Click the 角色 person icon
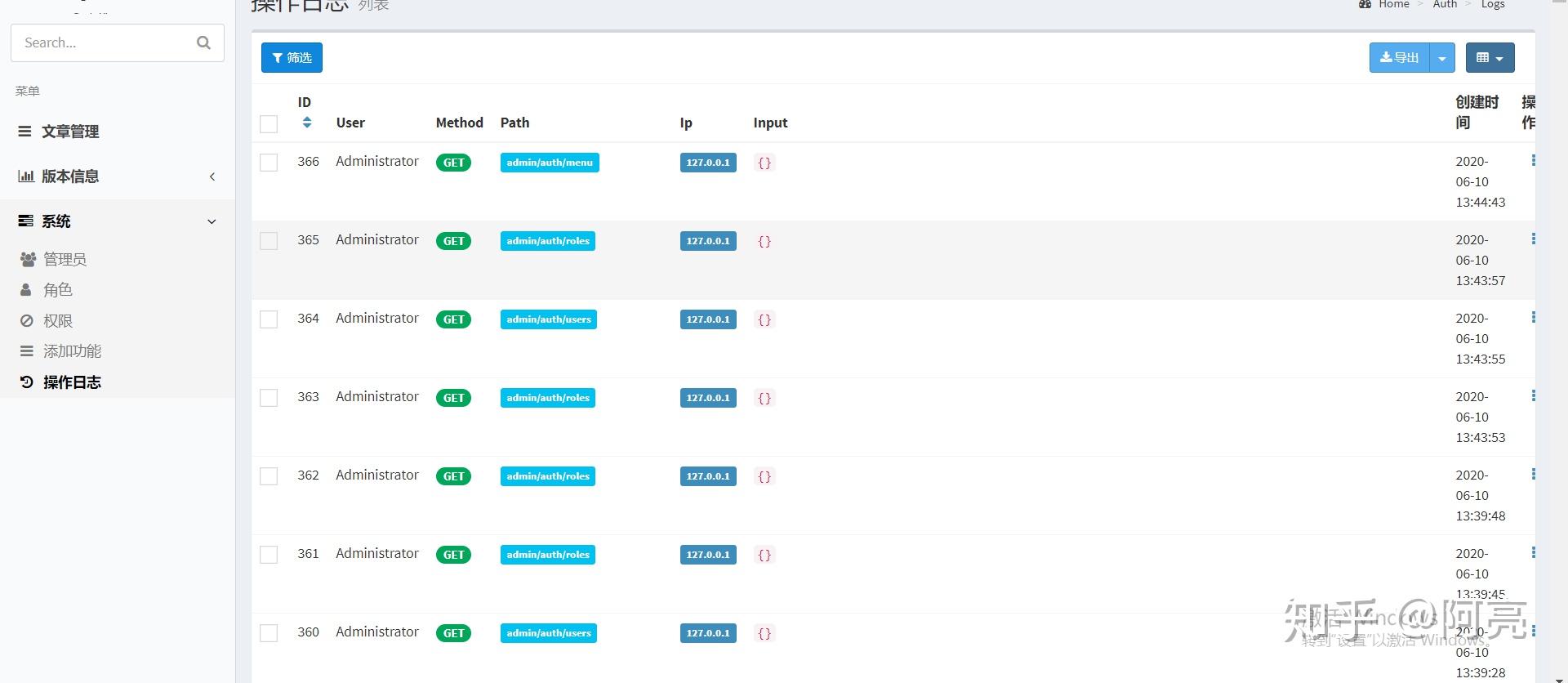The image size is (1568, 683). pyautogui.click(x=26, y=290)
